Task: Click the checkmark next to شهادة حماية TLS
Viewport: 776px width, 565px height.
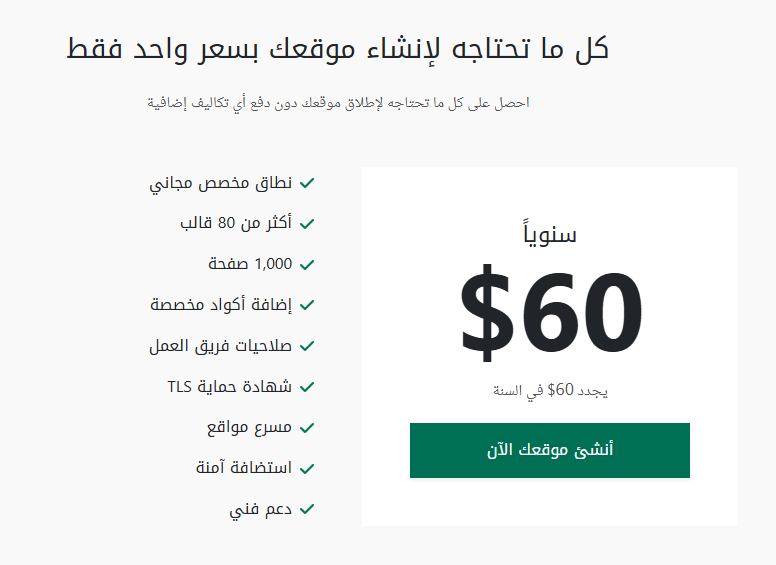Action: tap(307, 387)
